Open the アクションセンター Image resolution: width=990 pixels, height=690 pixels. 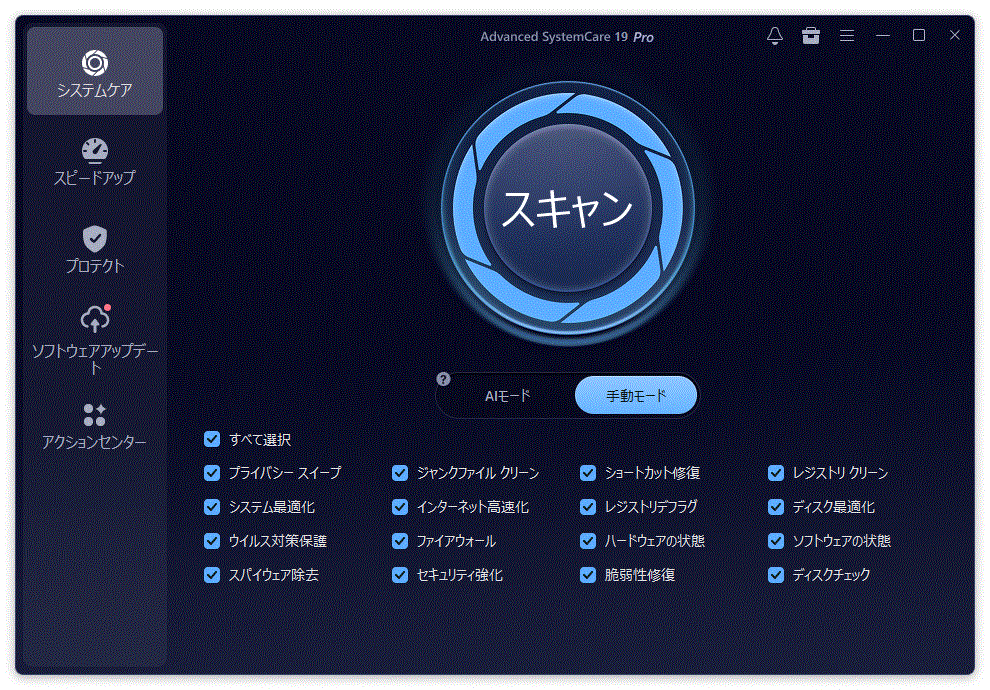(95, 425)
